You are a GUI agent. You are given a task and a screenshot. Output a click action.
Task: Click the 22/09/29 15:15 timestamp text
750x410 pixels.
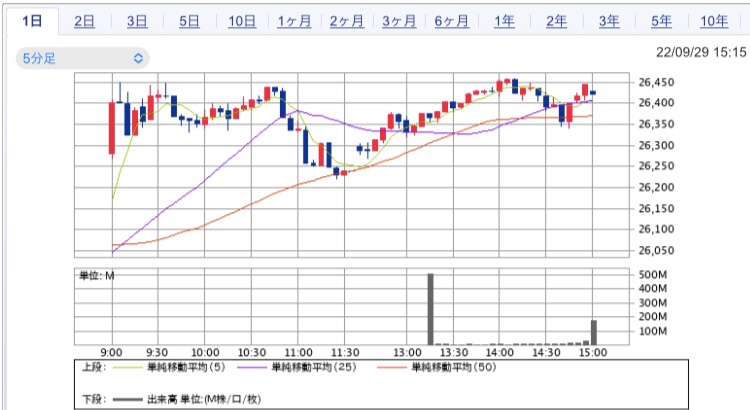click(x=701, y=52)
